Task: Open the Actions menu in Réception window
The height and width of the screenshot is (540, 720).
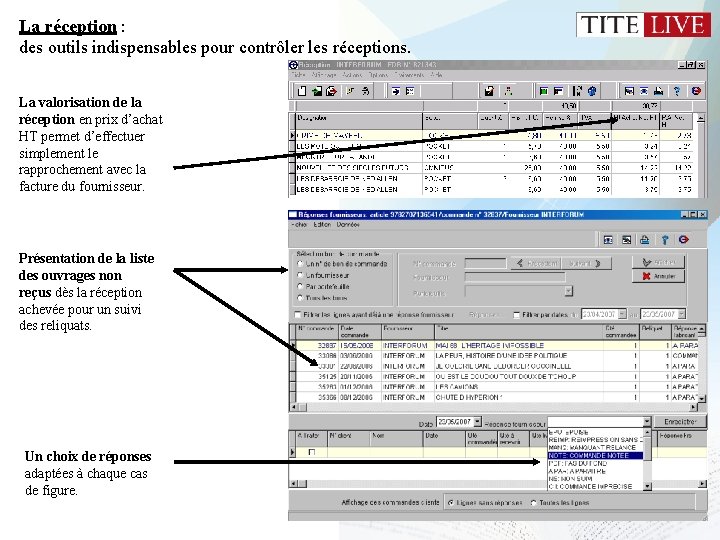Action: (x=352, y=74)
